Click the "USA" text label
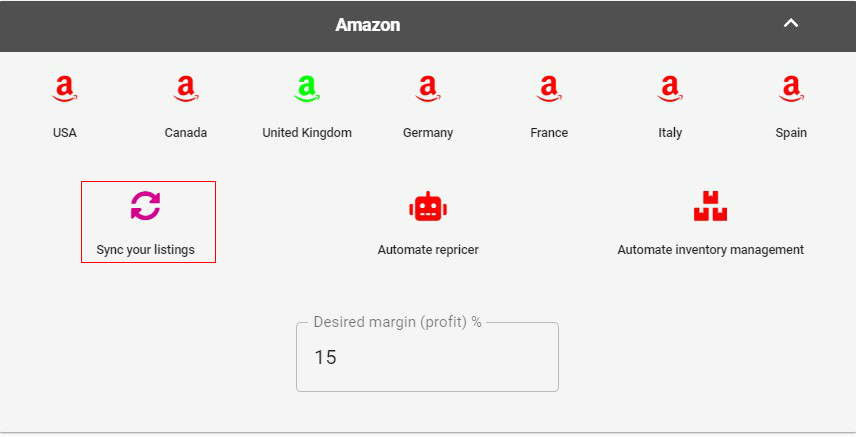 (x=64, y=133)
